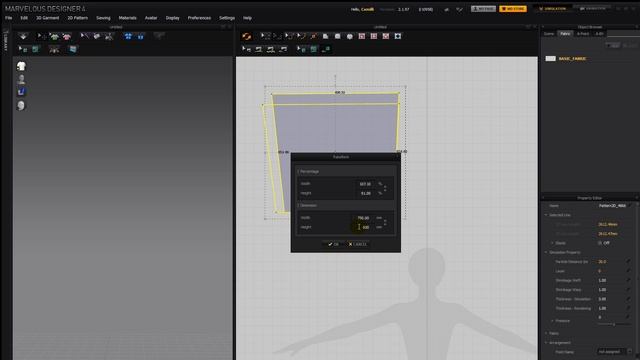Select the BASIC_FABRIC item
640x360 pixels.
[572, 59]
